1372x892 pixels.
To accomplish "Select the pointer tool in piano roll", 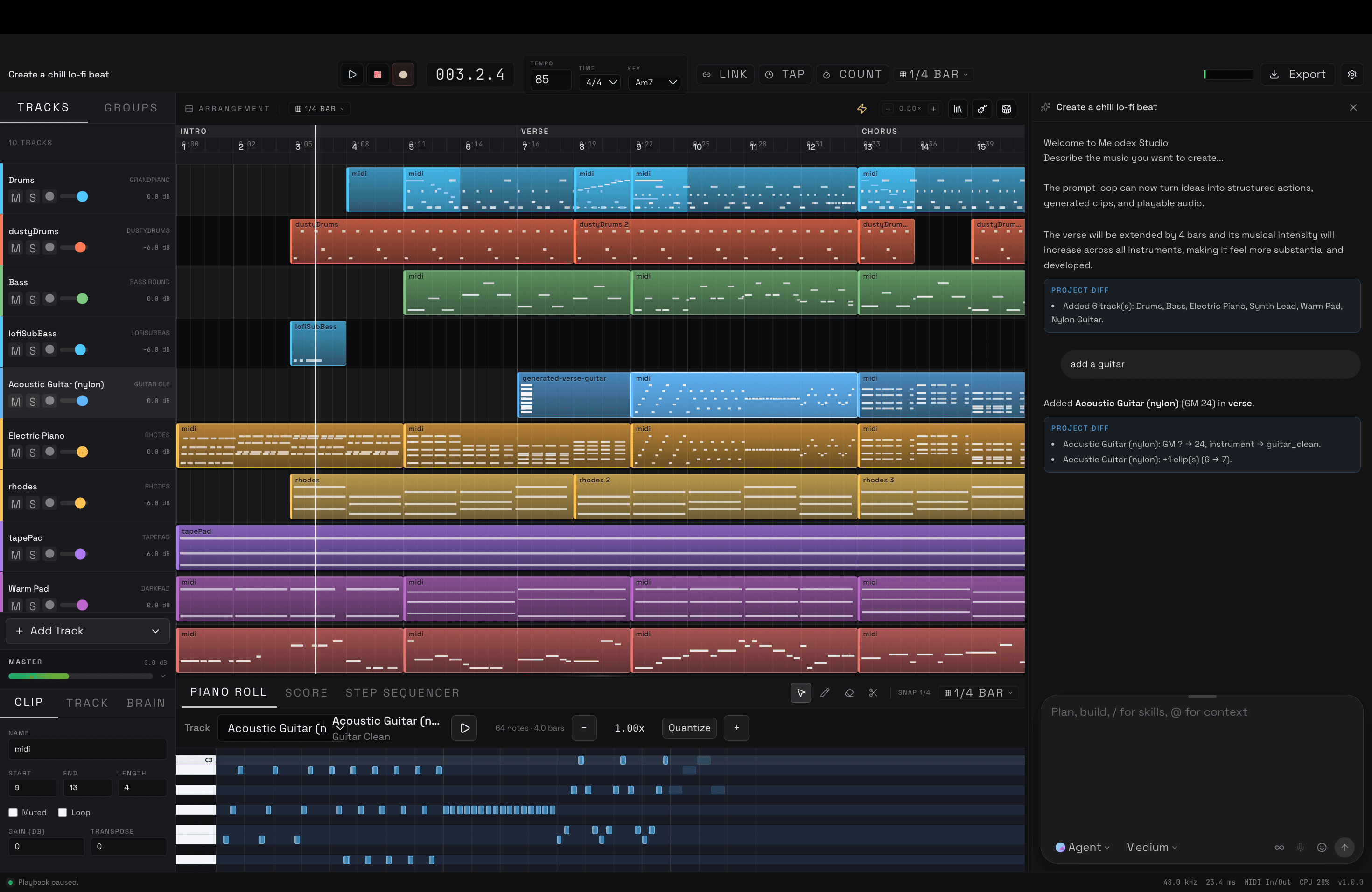I will [801, 693].
